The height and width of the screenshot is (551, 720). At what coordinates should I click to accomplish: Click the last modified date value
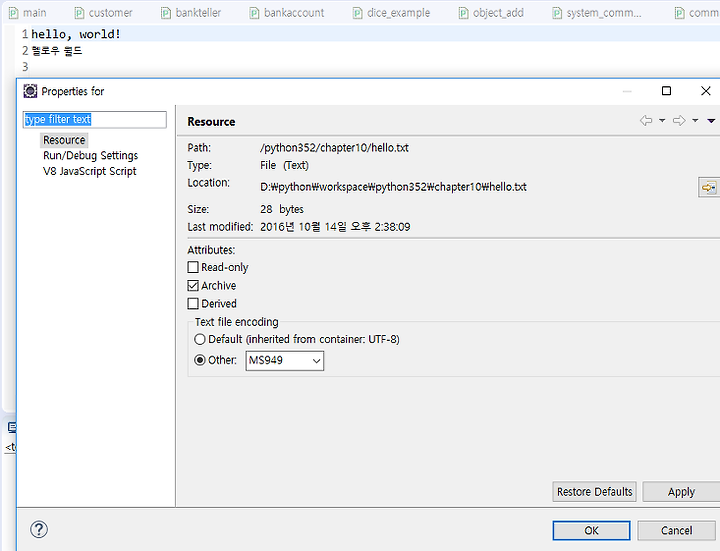click(335, 227)
